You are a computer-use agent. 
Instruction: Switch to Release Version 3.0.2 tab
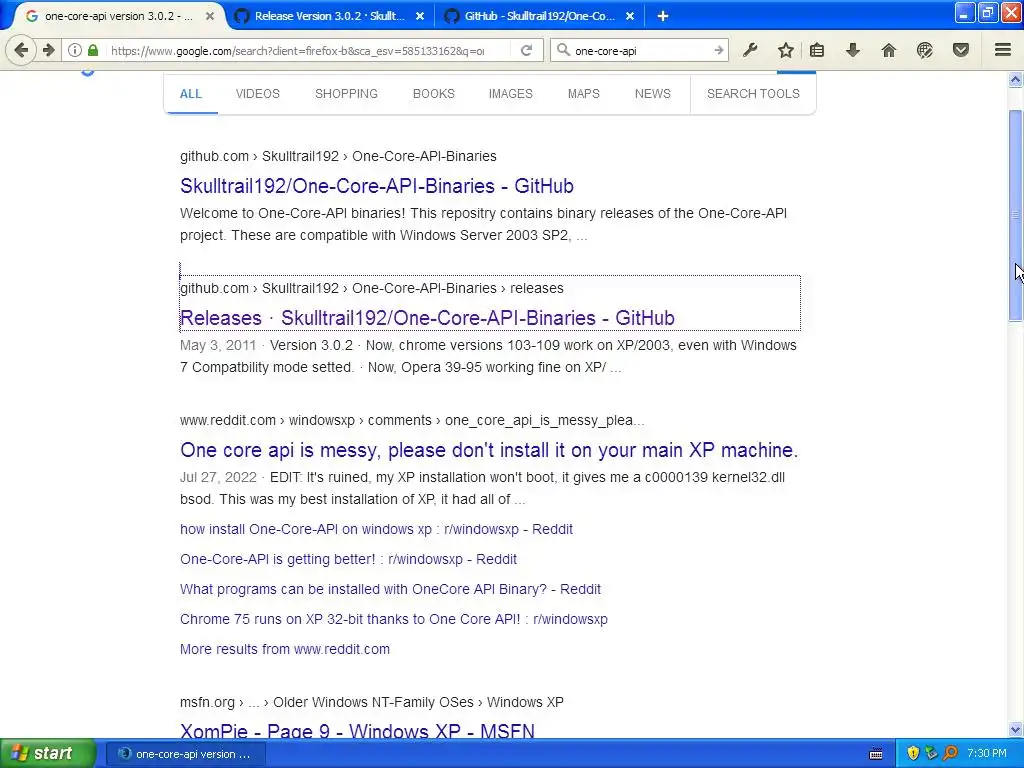pyautogui.click(x=330, y=16)
